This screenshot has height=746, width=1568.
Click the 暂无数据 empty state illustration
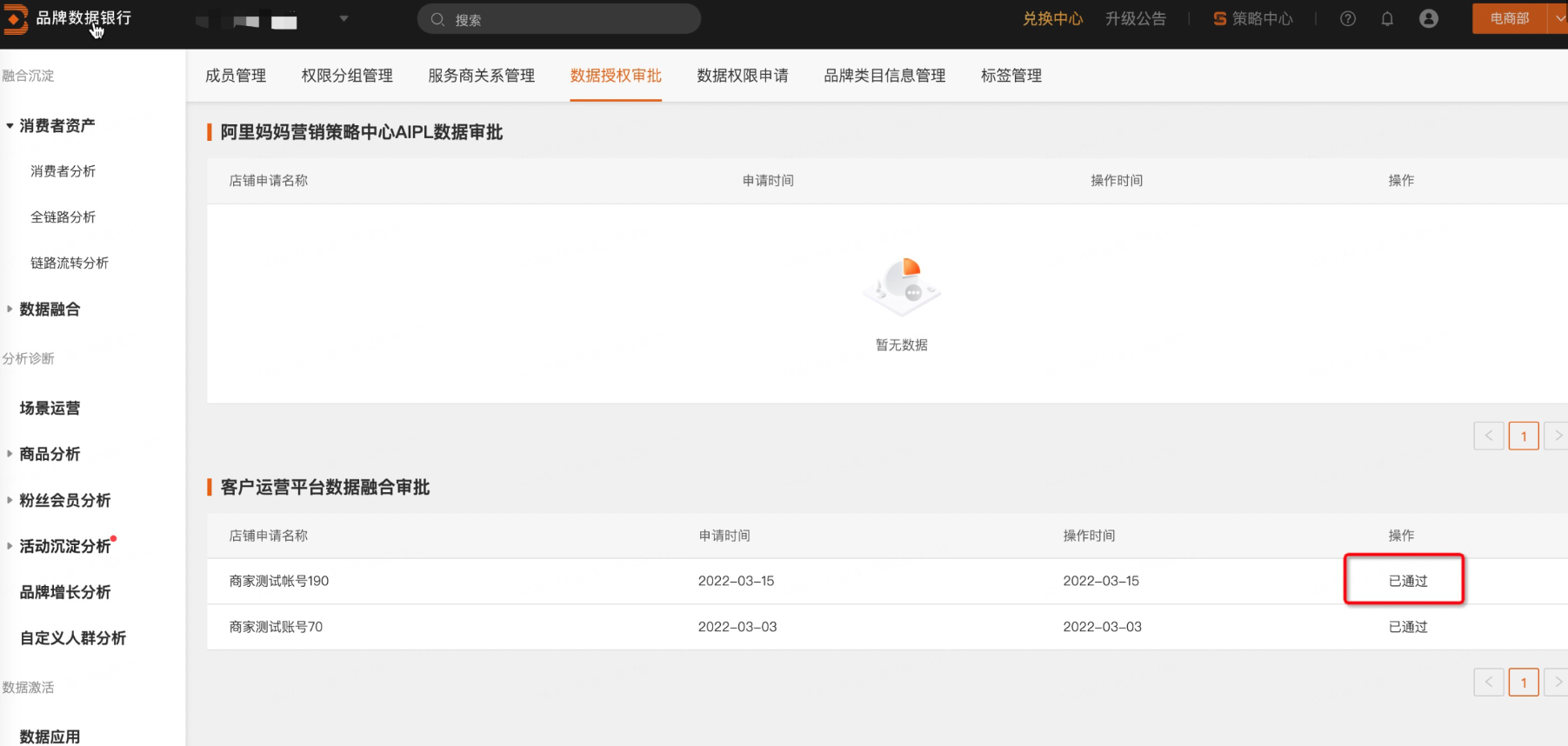coord(902,287)
